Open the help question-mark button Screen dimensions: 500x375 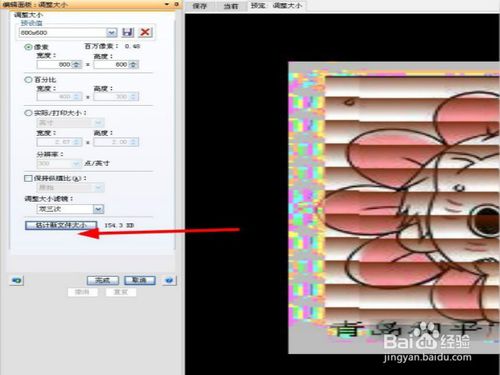169,280
